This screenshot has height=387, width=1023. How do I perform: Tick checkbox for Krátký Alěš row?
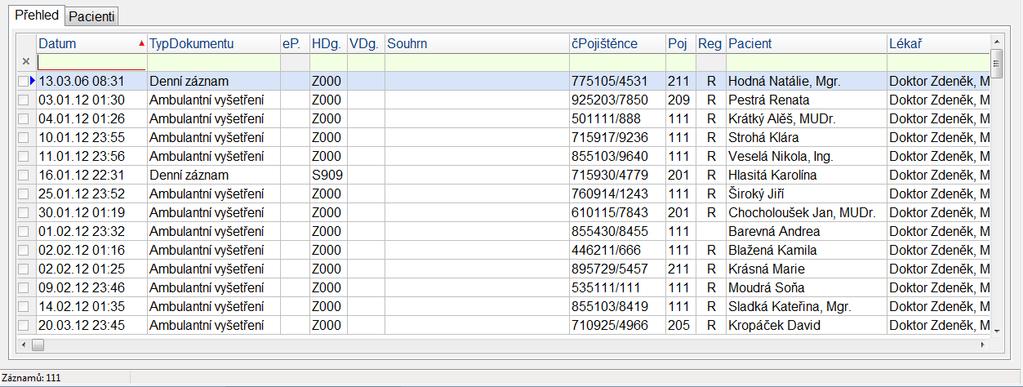23,119
